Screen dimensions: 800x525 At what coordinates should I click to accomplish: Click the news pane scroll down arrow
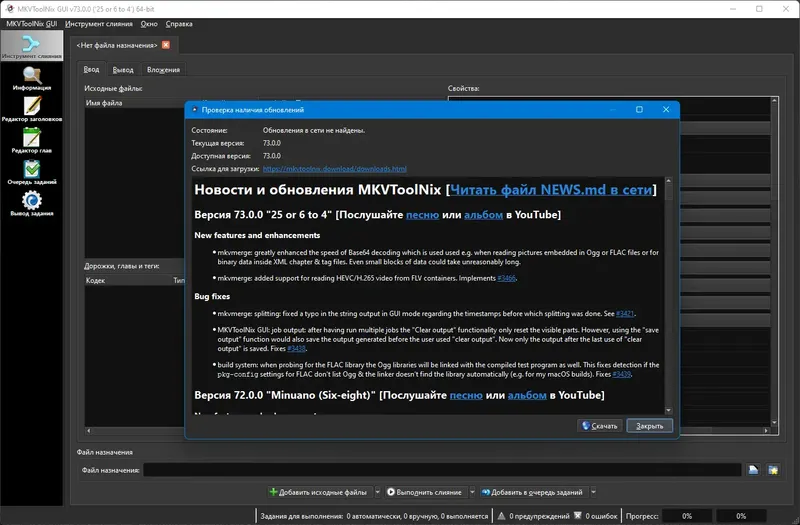pyautogui.click(x=668, y=411)
